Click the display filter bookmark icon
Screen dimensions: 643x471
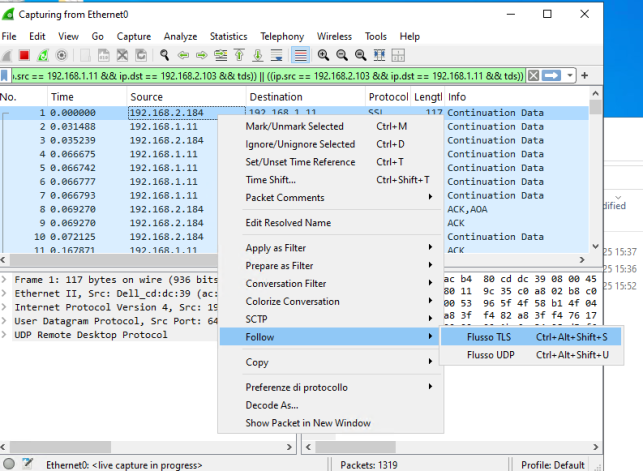(5, 76)
